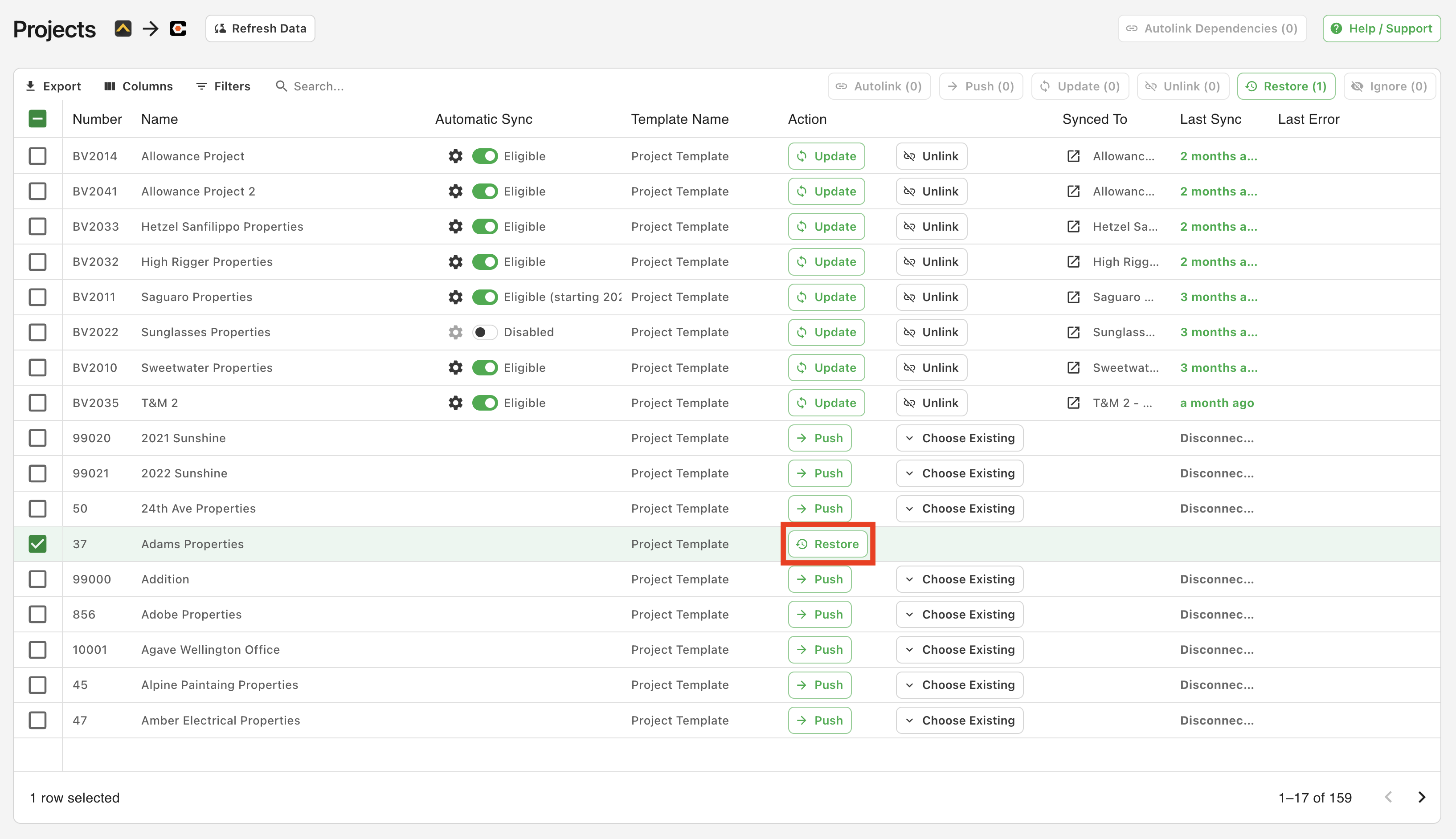Push the Adobe Properties project
Screen dimensions: 1456x839
pyautogui.click(x=820, y=614)
